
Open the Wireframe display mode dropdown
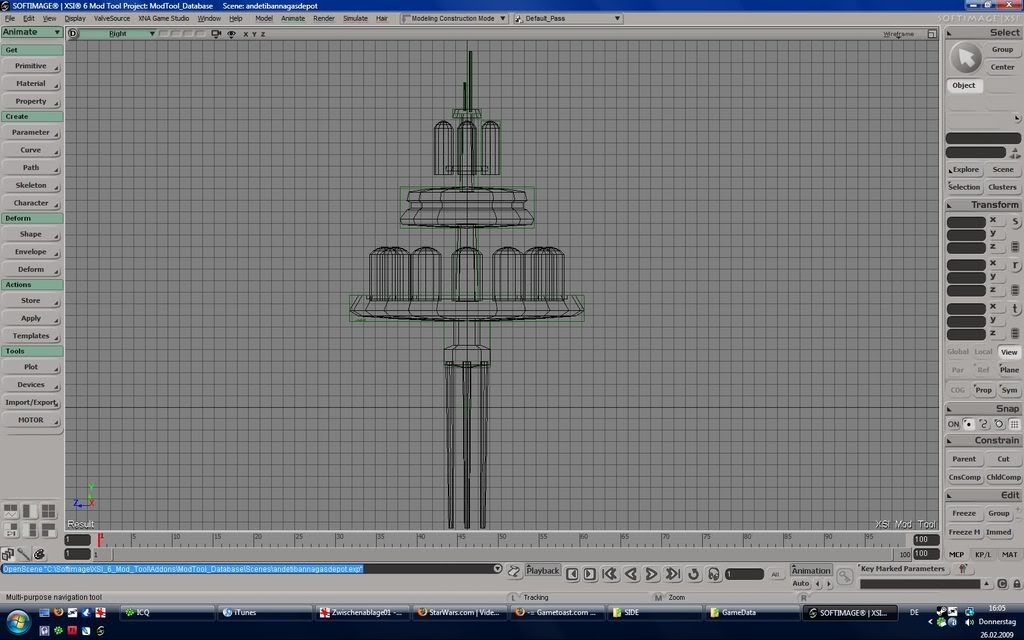(x=899, y=34)
